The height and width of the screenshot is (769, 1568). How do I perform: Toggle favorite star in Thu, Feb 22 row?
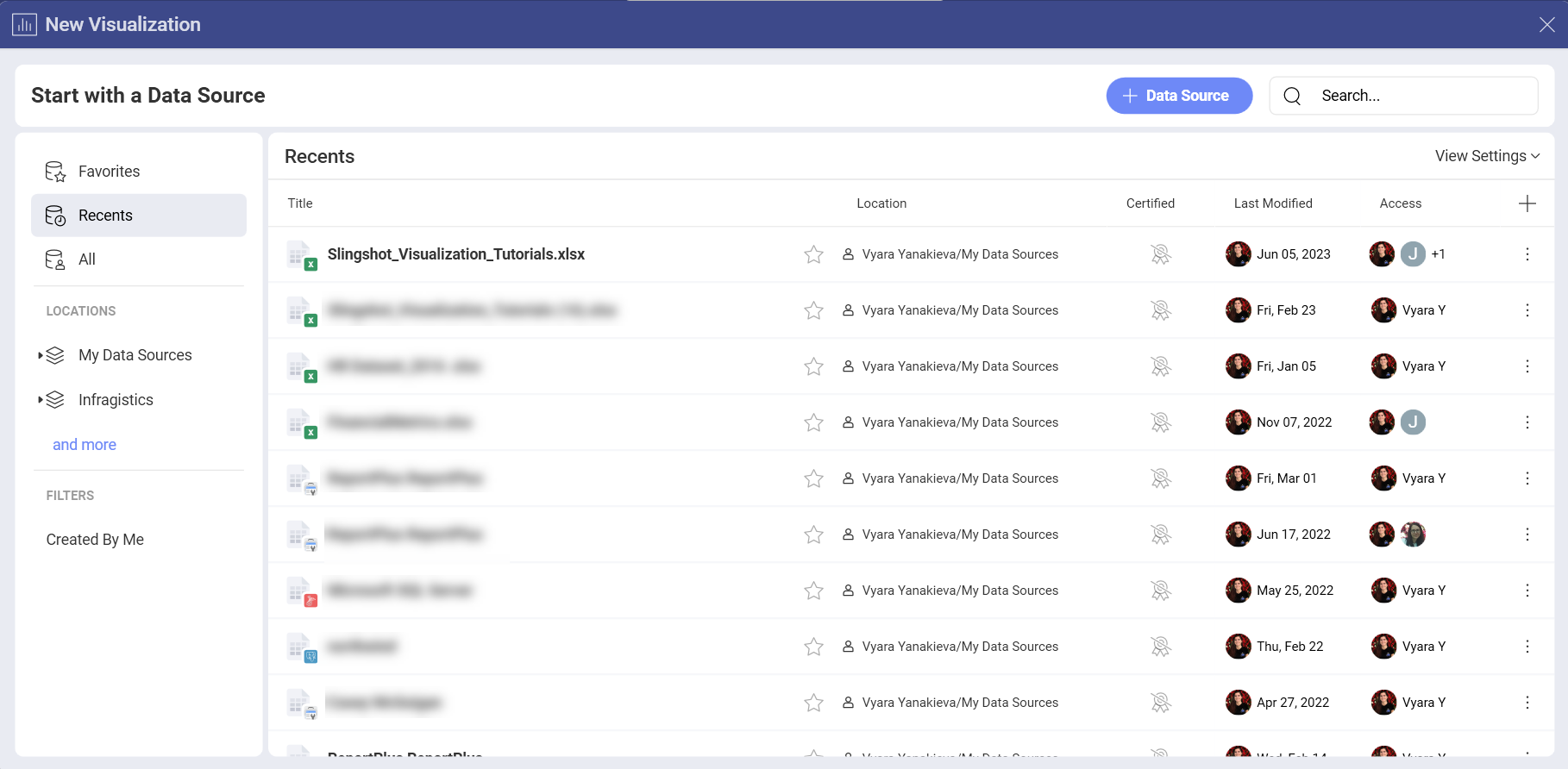click(x=813, y=647)
